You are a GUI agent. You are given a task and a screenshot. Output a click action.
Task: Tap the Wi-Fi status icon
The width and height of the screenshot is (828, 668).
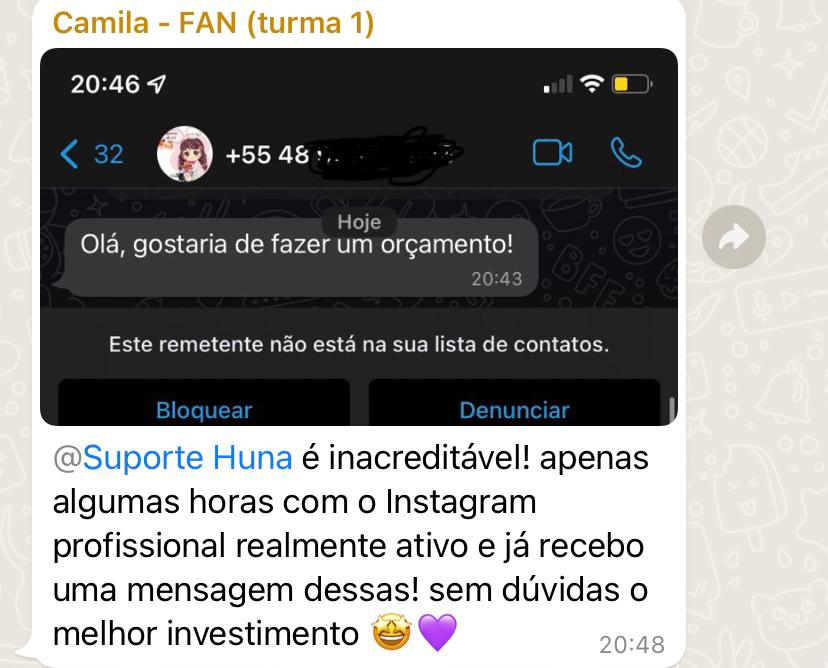(592, 84)
